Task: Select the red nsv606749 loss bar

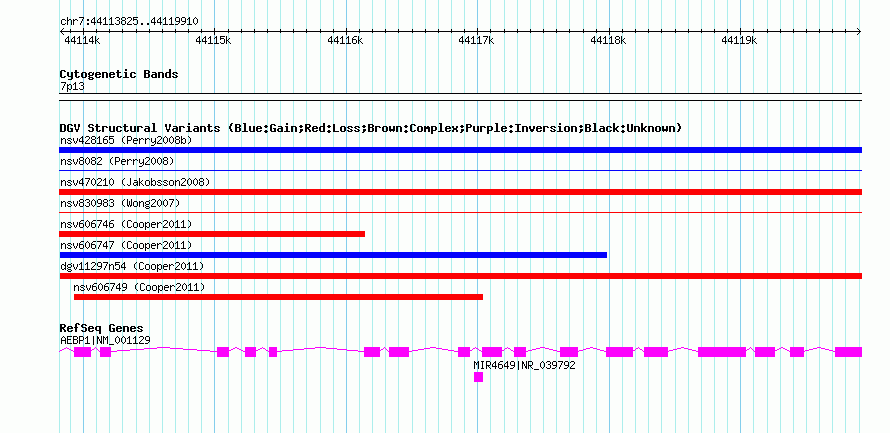Action: tap(278, 297)
